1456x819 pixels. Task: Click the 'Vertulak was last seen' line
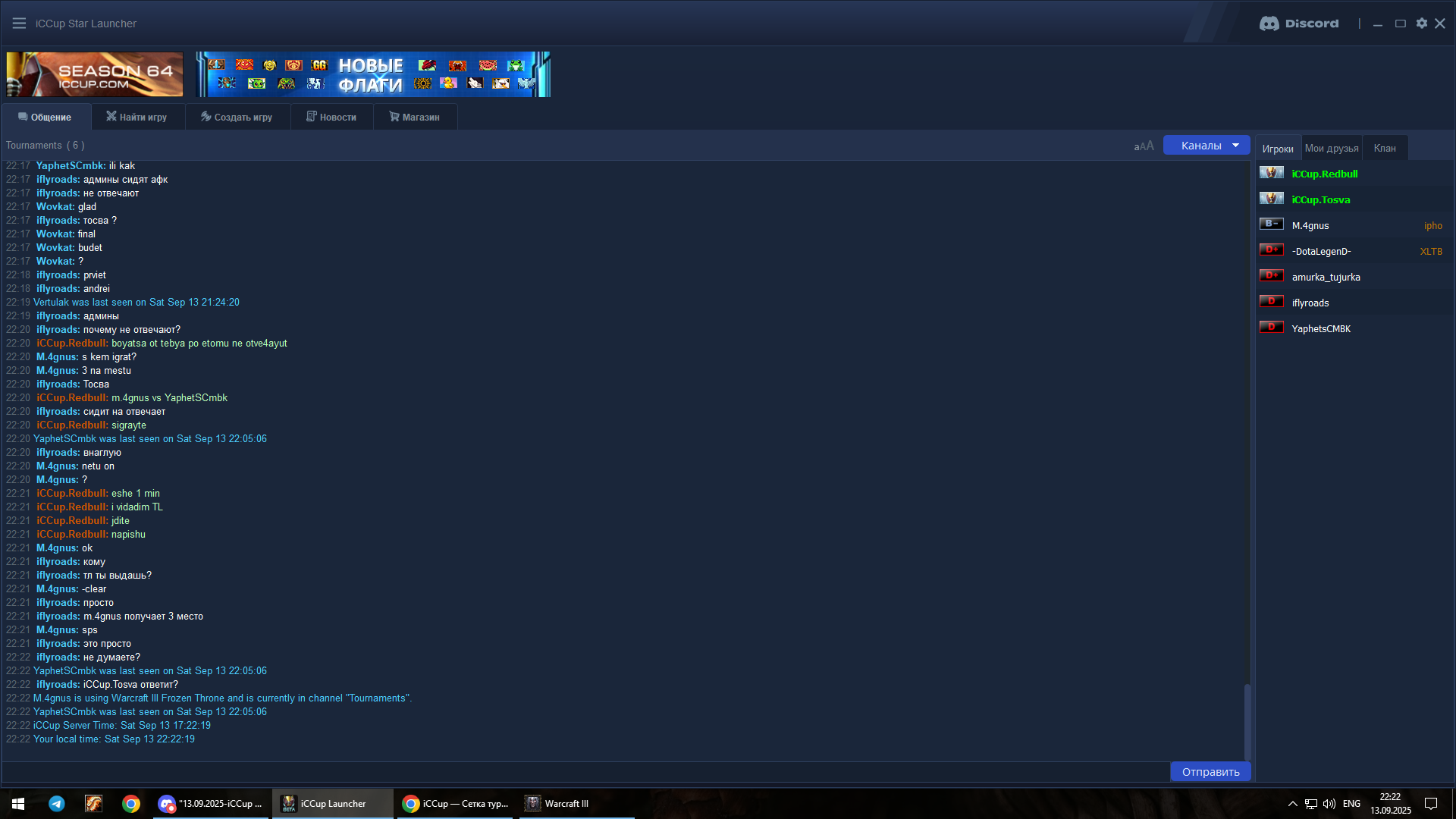[x=136, y=303]
